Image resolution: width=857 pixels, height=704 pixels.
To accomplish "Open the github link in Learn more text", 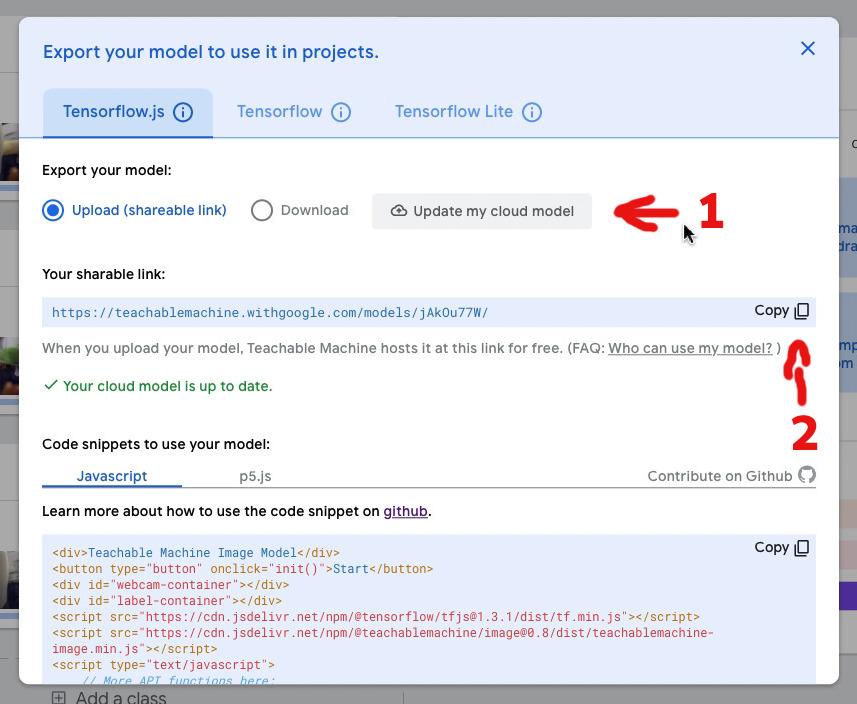I will click(405, 511).
